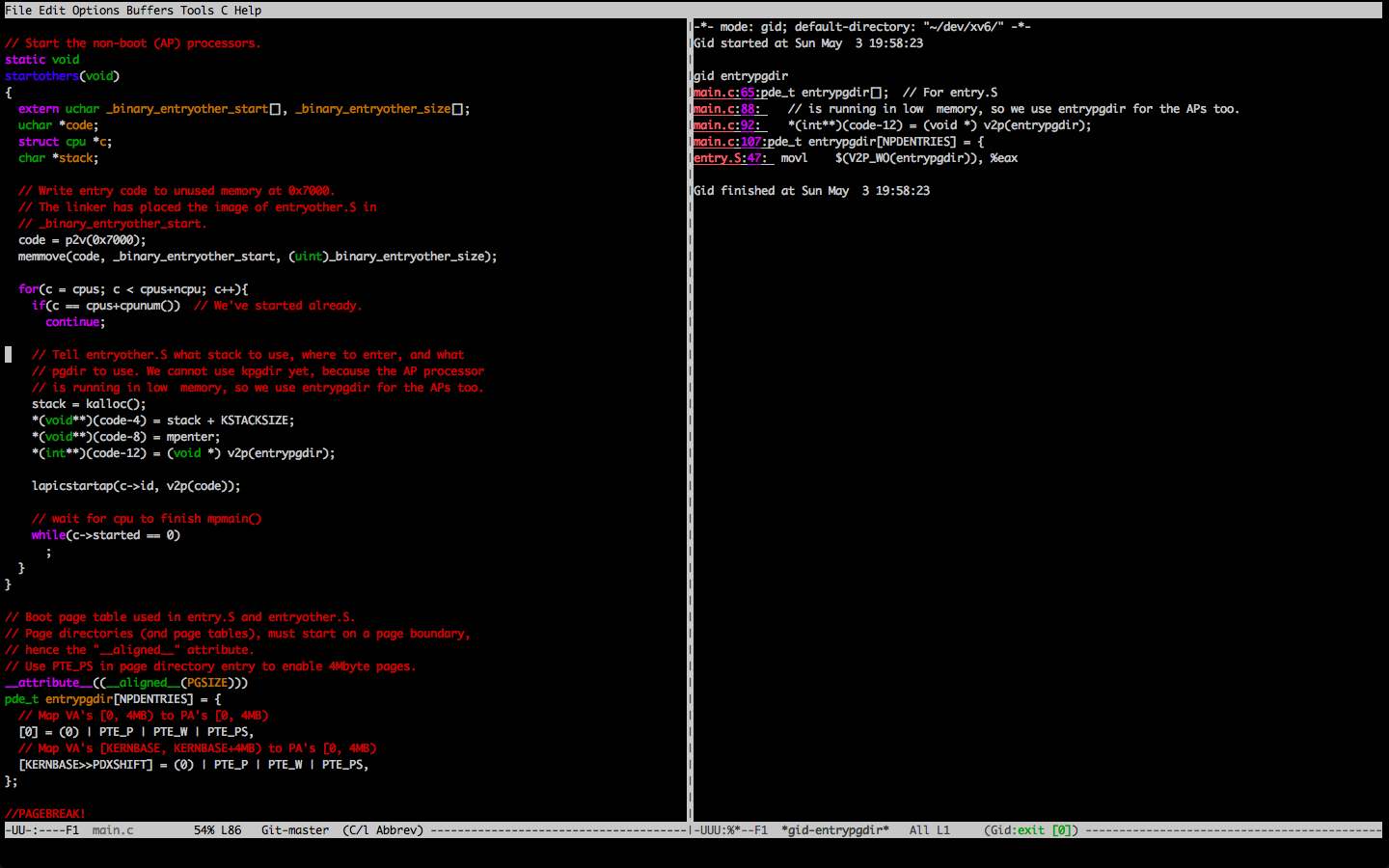Click main.c buffer name in mode line
This screenshot has height=868, width=1389.
coord(113,829)
